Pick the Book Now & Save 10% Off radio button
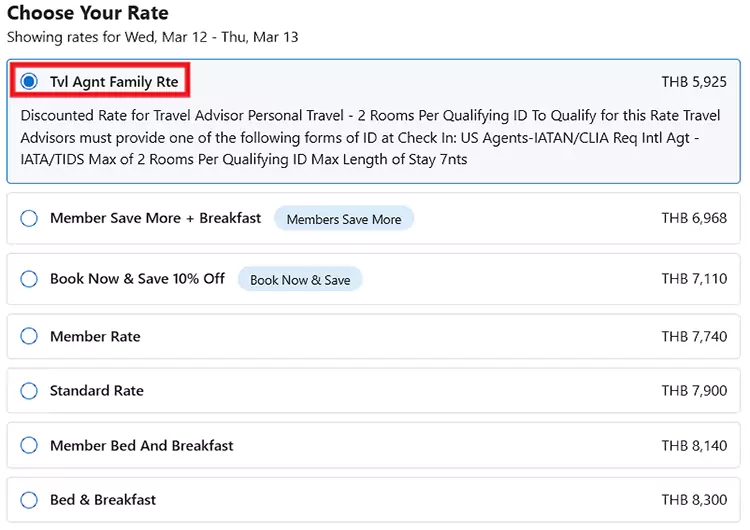Screen dimensions: 750x530 point(29,279)
